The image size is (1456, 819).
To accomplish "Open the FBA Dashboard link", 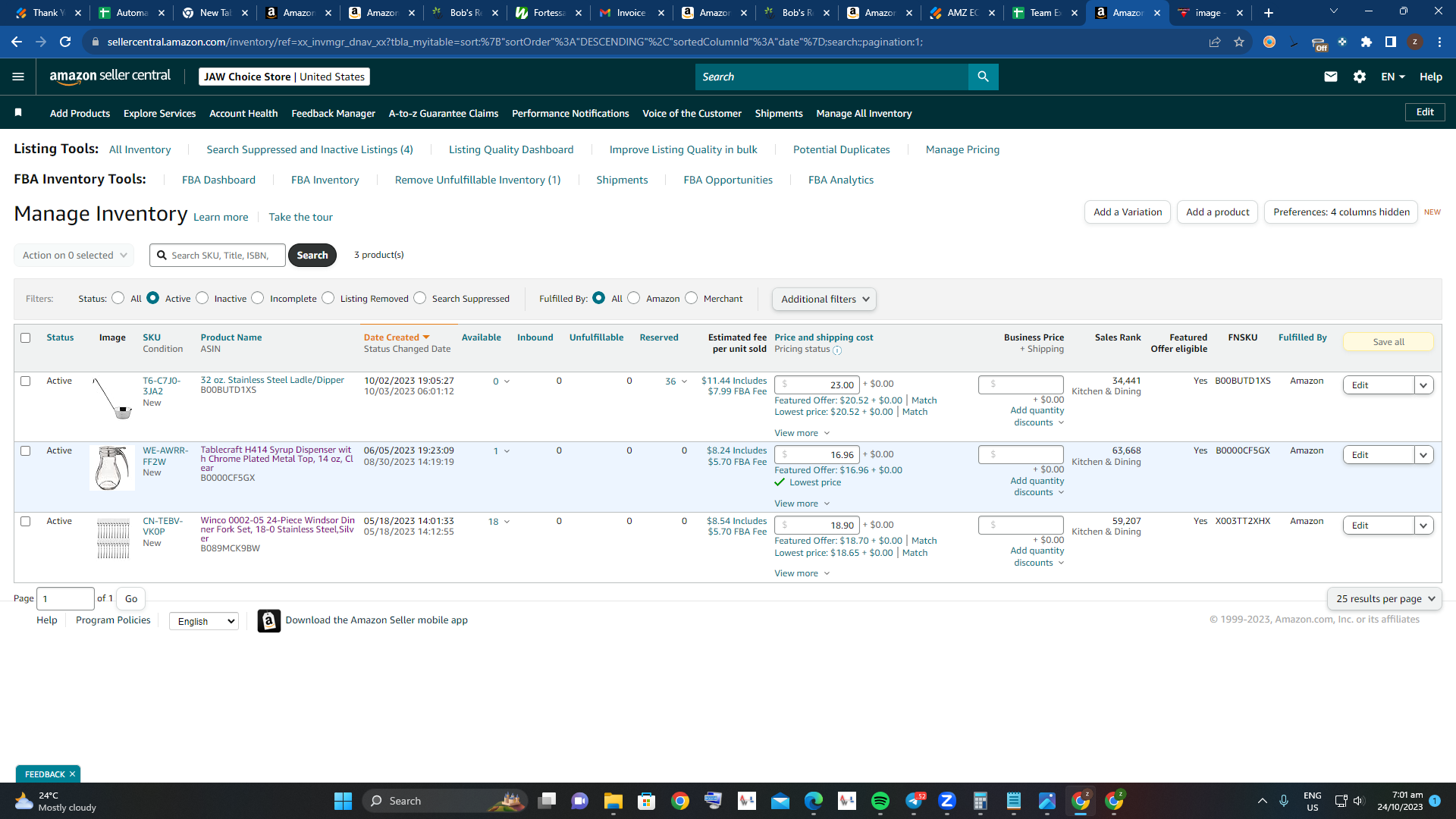I will click(218, 180).
